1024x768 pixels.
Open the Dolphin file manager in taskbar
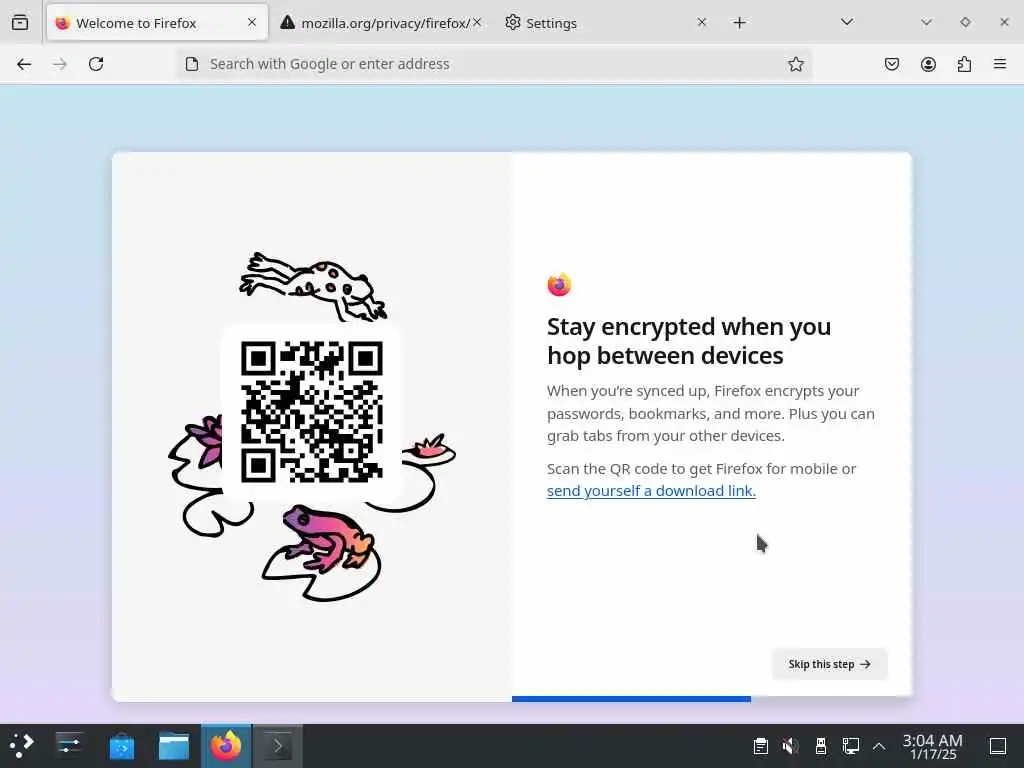pyautogui.click(x=174, y=746)
